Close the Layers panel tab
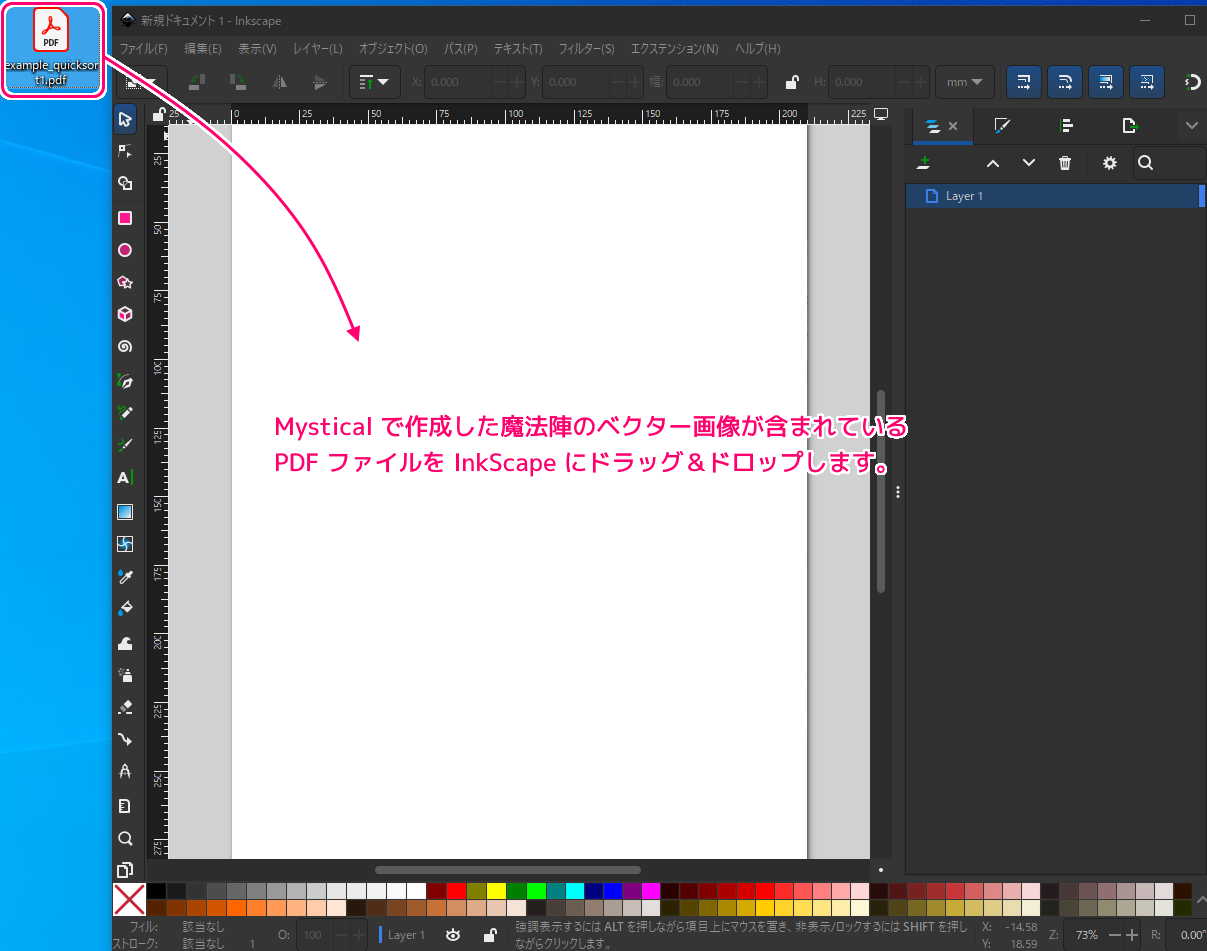1207x951 pixels. [953, 126]
